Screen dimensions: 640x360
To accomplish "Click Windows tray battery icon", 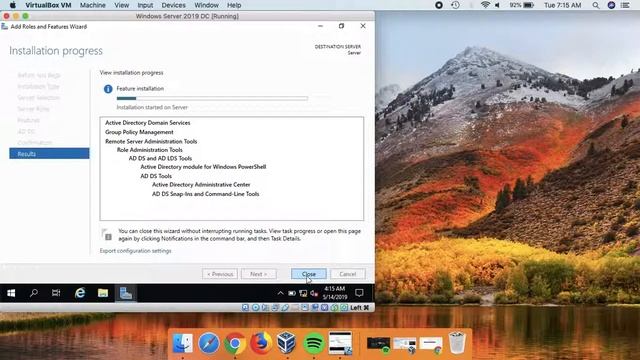I will click(x=292, y=293).
